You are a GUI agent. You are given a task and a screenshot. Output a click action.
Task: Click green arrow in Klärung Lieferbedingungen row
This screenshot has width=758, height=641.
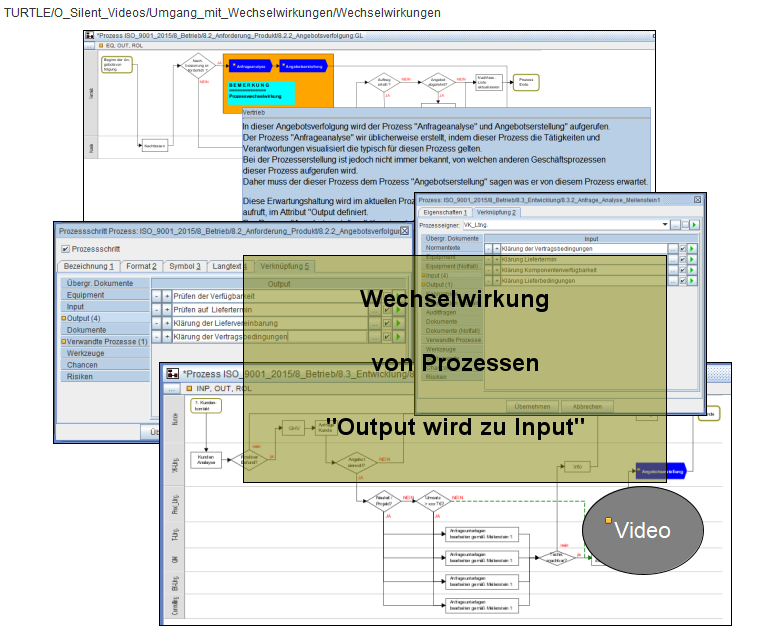click(692, 280)
